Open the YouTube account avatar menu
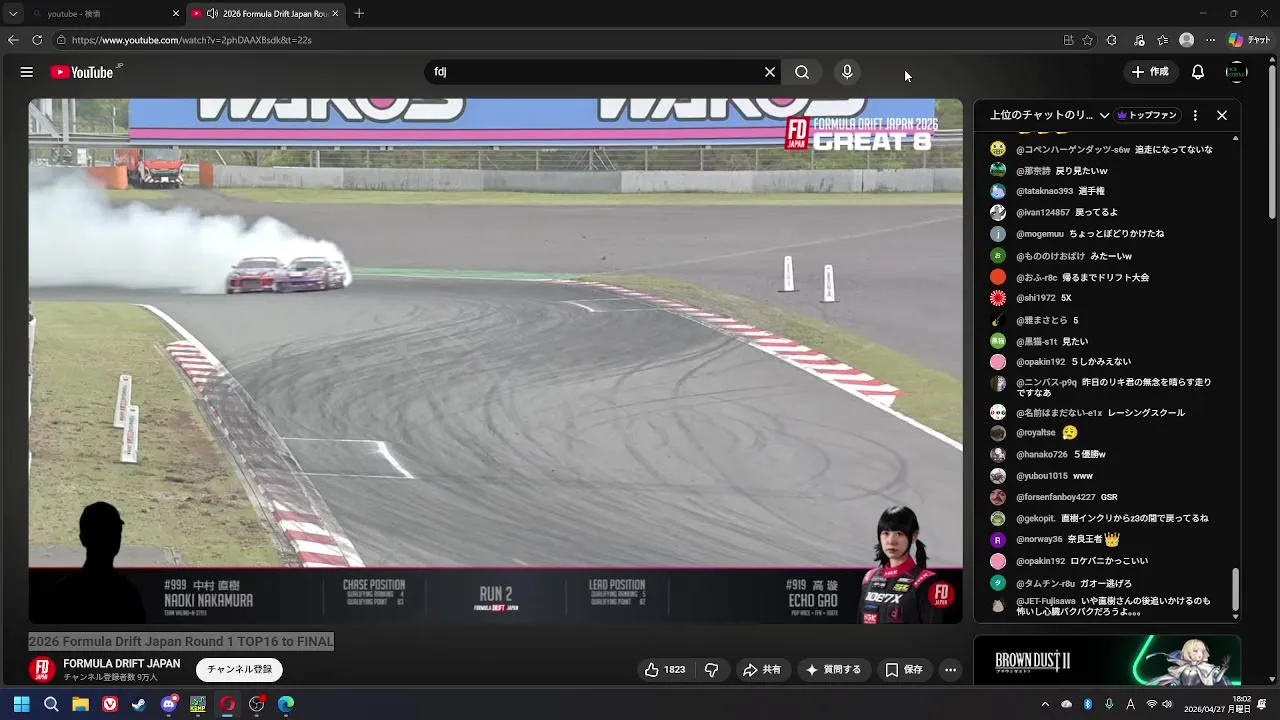Viewport: 1280px width, 720px height. point(1237,72)
